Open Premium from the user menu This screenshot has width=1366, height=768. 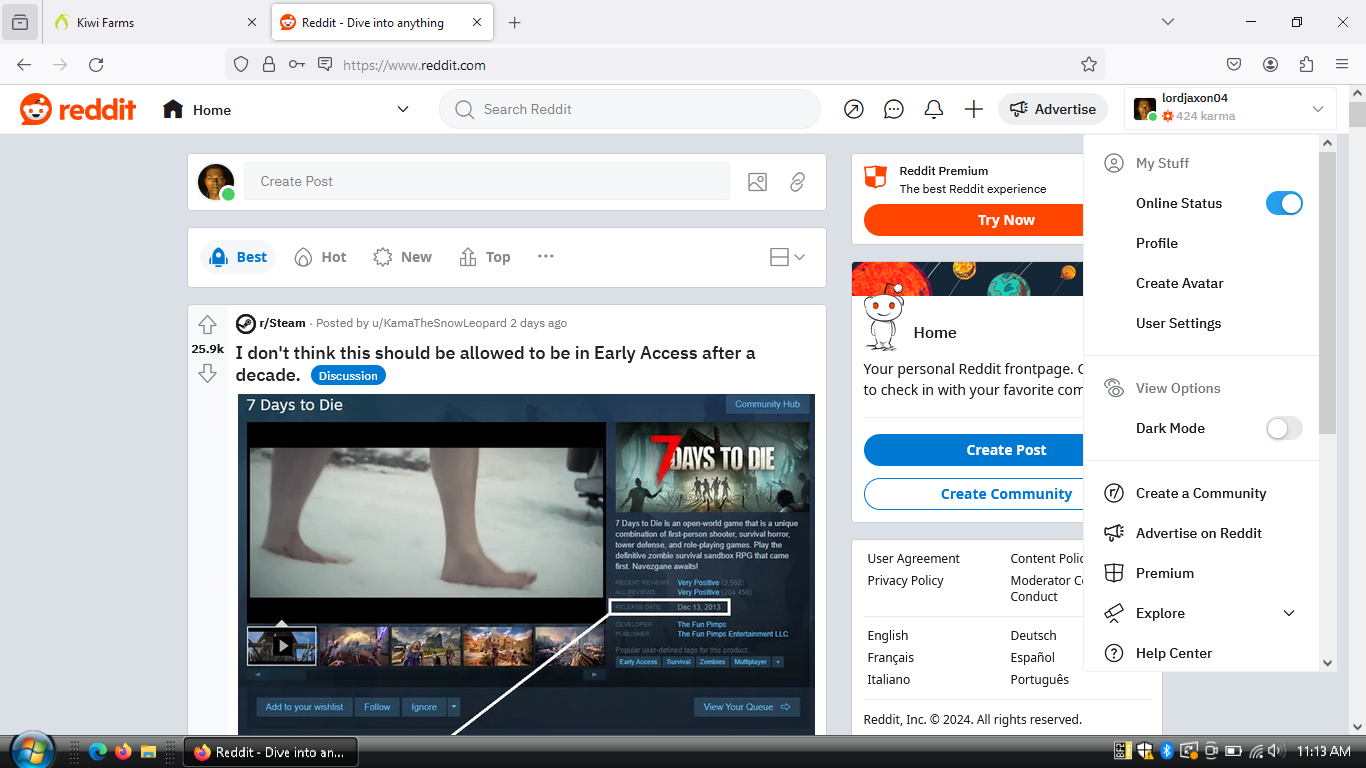pos(1165,573)
